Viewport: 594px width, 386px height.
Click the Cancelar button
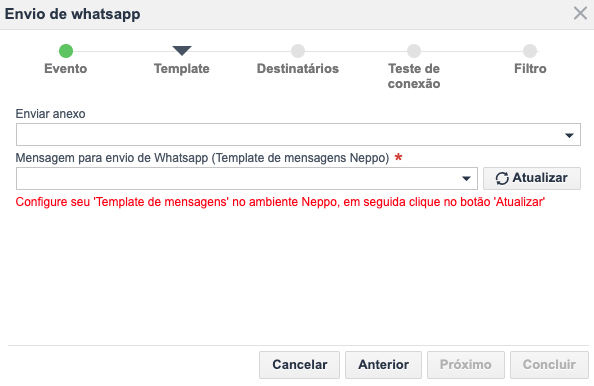[299, 364]
